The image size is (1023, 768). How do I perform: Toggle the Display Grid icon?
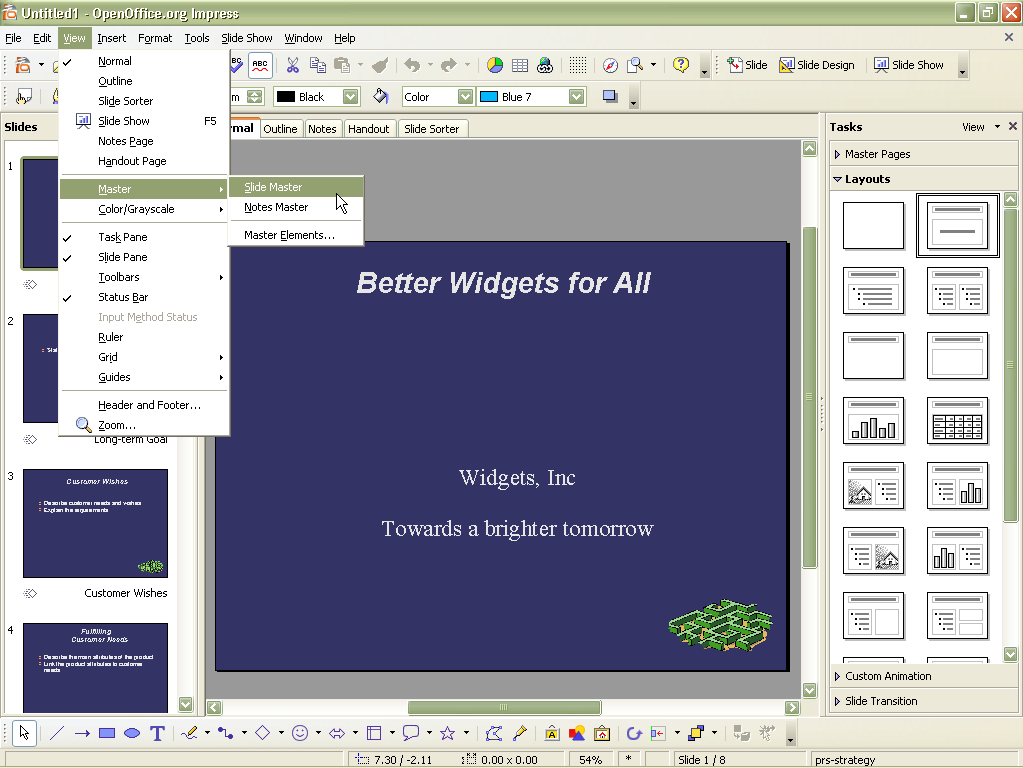577,65
